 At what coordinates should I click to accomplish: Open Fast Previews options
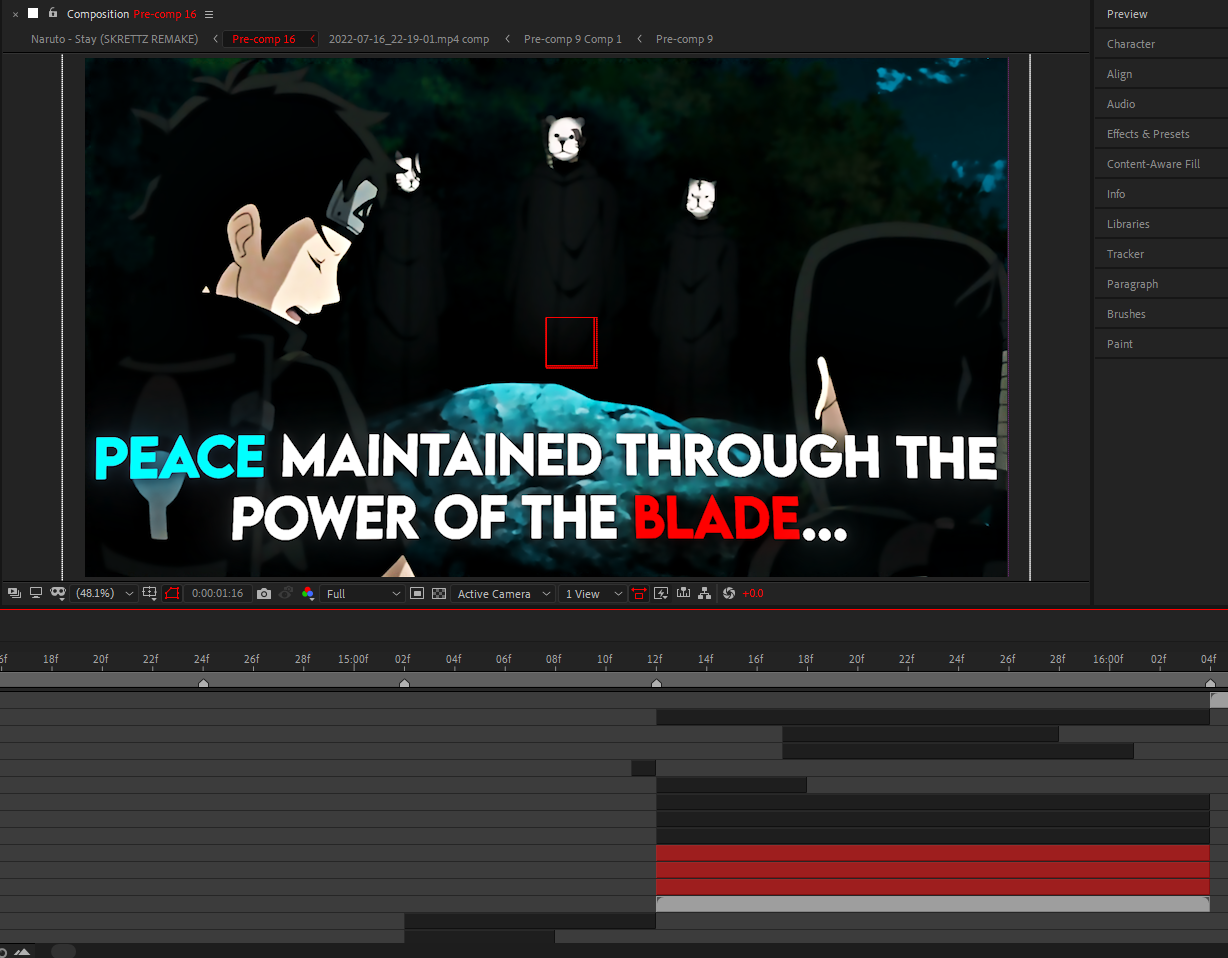(661, 593)
